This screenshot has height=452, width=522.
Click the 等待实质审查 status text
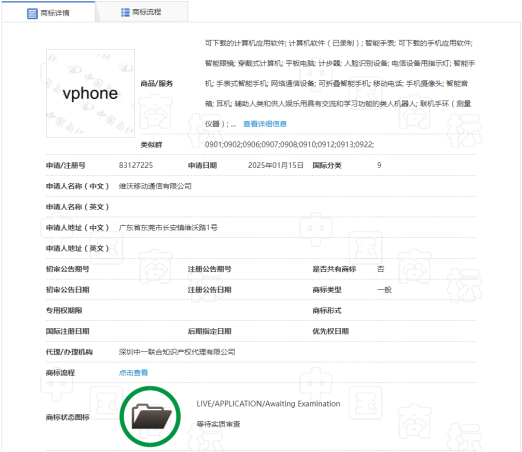[218, 424]
